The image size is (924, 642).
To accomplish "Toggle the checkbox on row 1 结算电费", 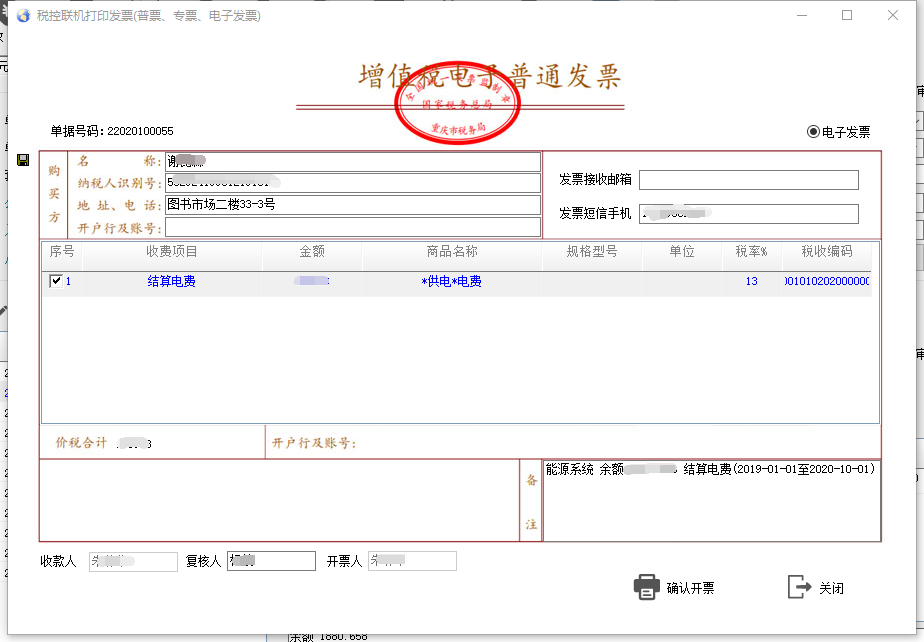I will [x=56, y=281].
